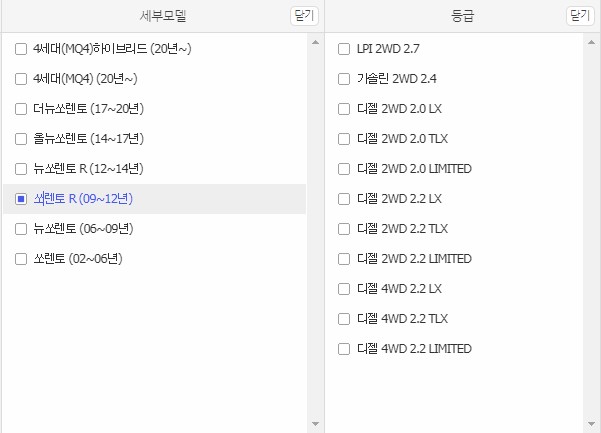The image size is (601, 433).
Task: Click scroll-up arrow in 등급 list
Action: 591,42
